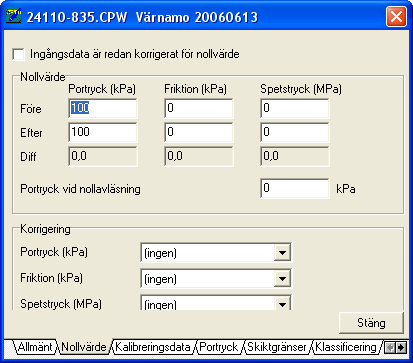Open the Kalibreringsdata tab

coord(153,347)
